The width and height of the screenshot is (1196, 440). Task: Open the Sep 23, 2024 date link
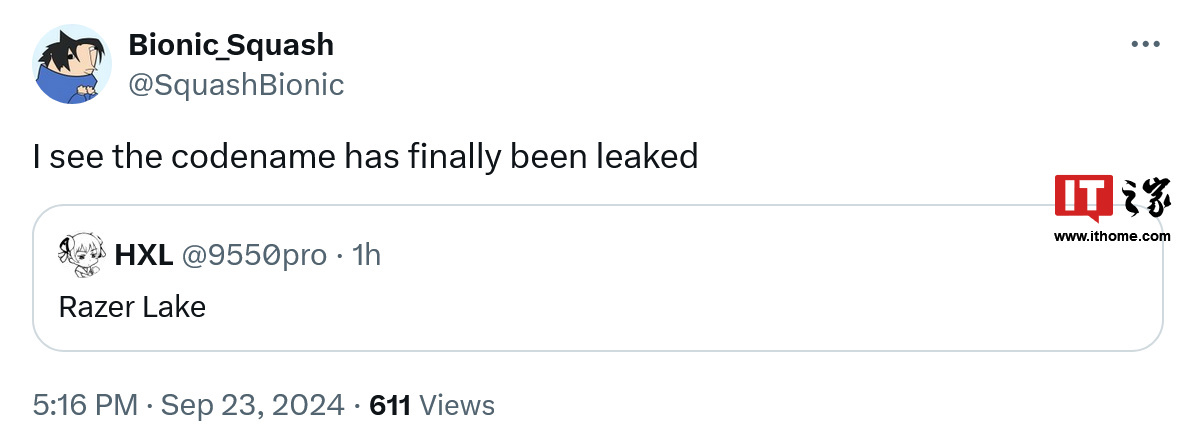253,405
